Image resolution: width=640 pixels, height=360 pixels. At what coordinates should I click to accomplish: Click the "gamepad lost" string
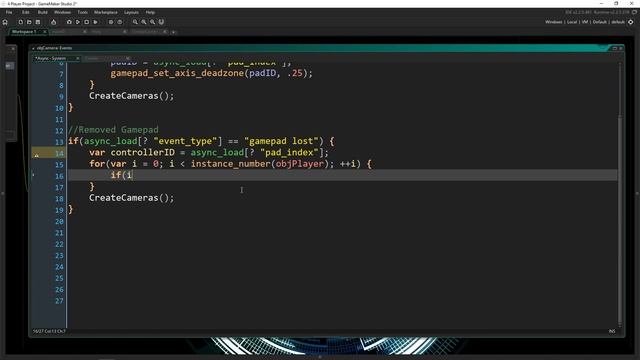click(x=281, y=141)
